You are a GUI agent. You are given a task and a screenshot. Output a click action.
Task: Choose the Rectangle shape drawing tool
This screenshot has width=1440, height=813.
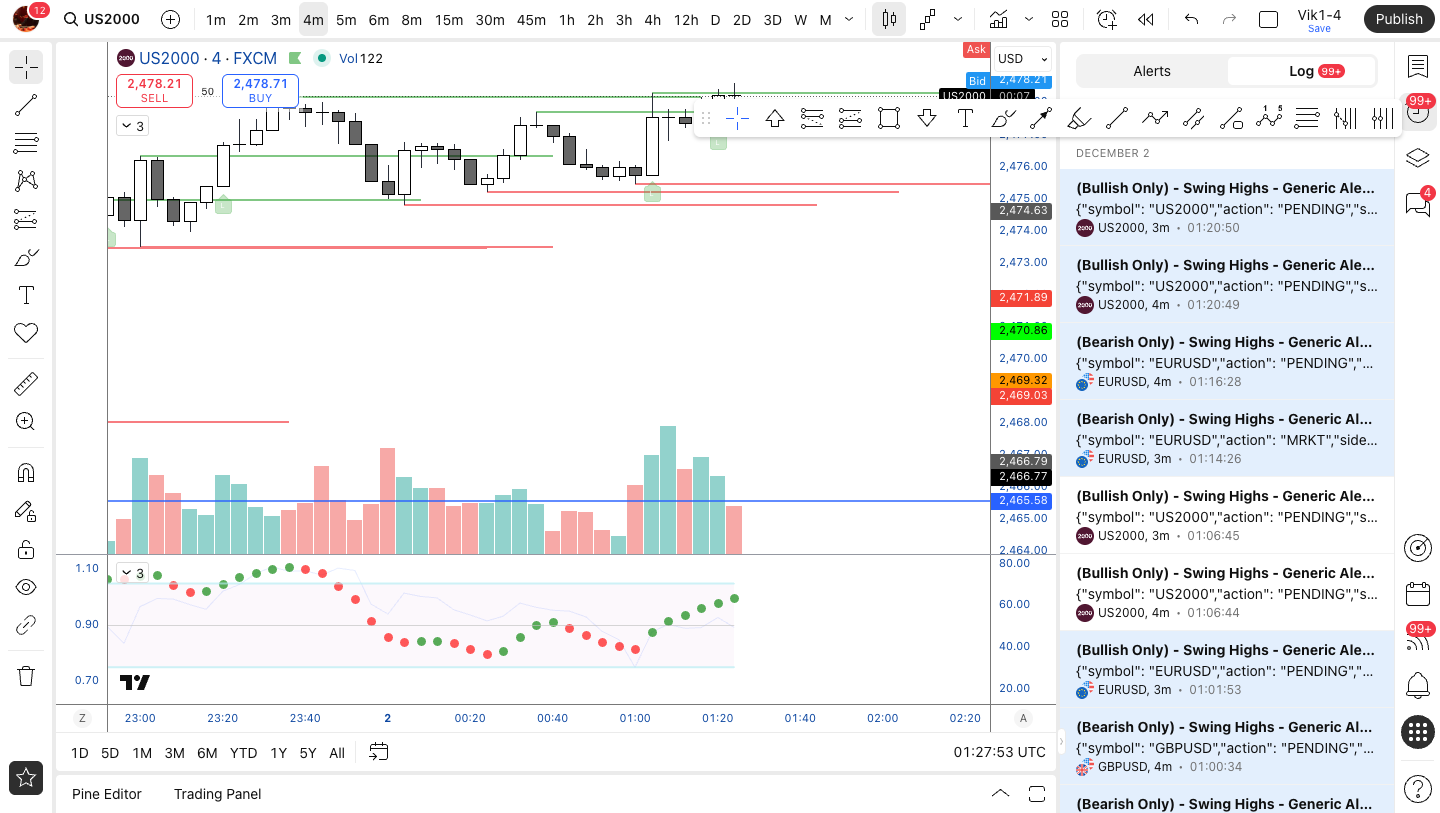(889, 119)
